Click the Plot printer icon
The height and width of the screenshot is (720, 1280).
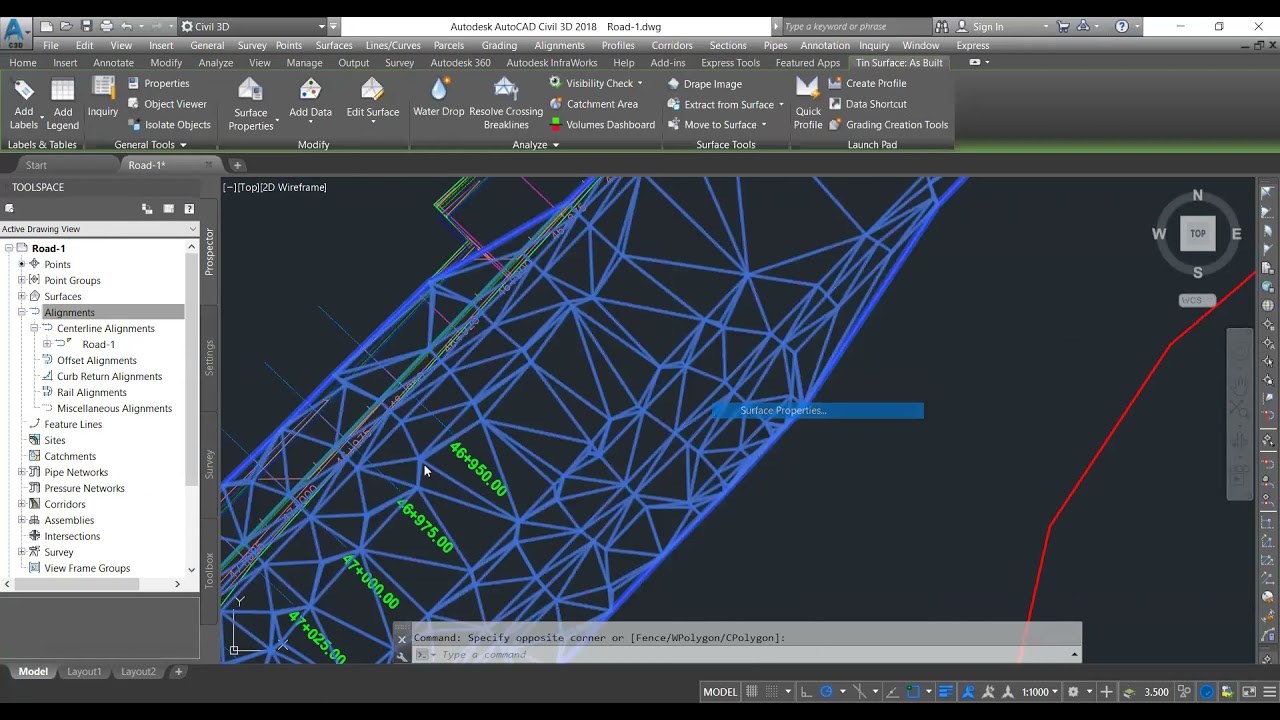tap(106, 26)
